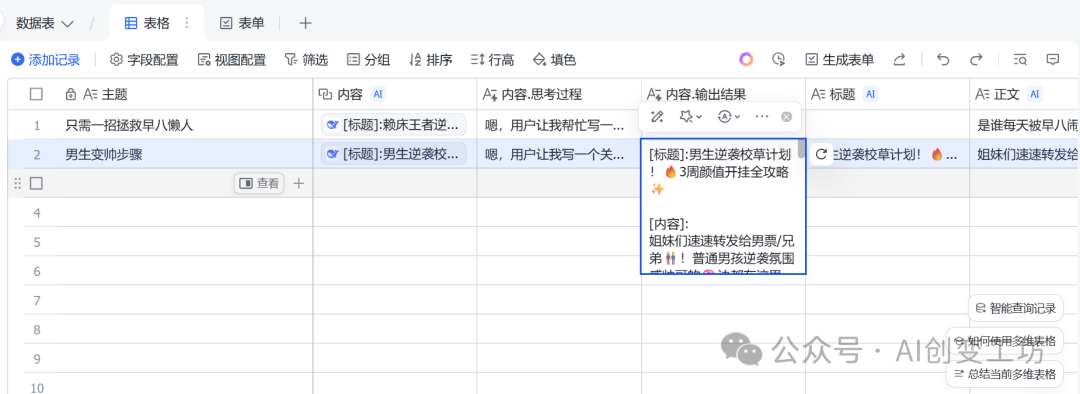Image resolution: width=1080 pixels, height=394 pixels.
Task: Redo the last action
Action: pyautogui.click(x=976, y=59)
